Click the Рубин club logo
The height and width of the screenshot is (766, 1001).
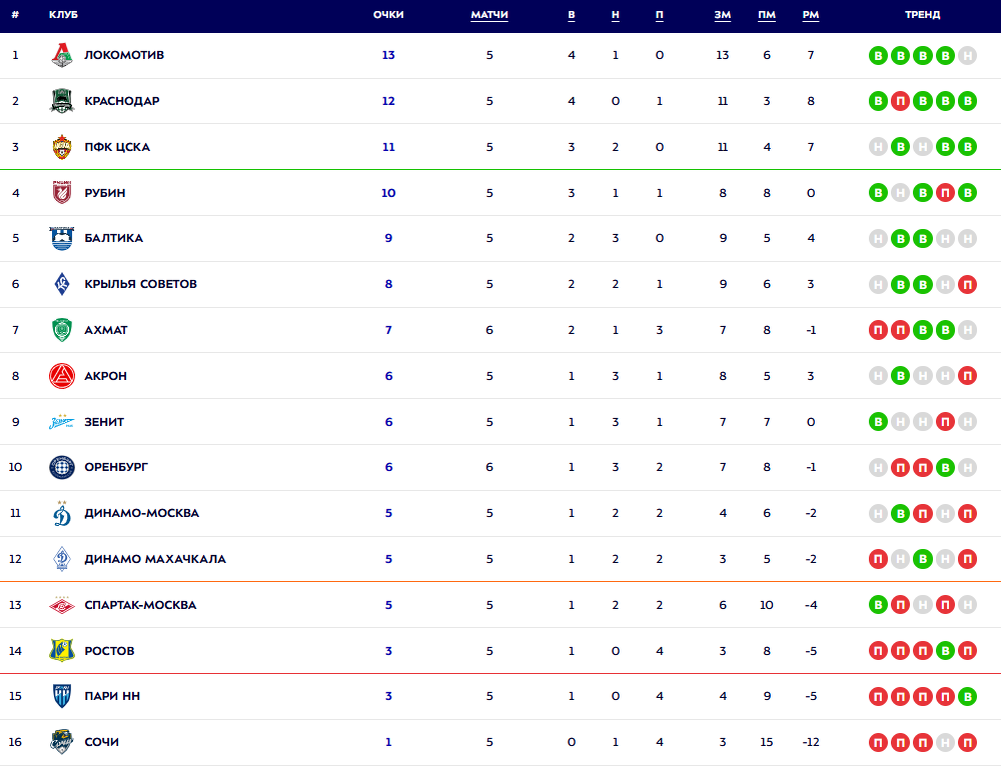point(62,193)
